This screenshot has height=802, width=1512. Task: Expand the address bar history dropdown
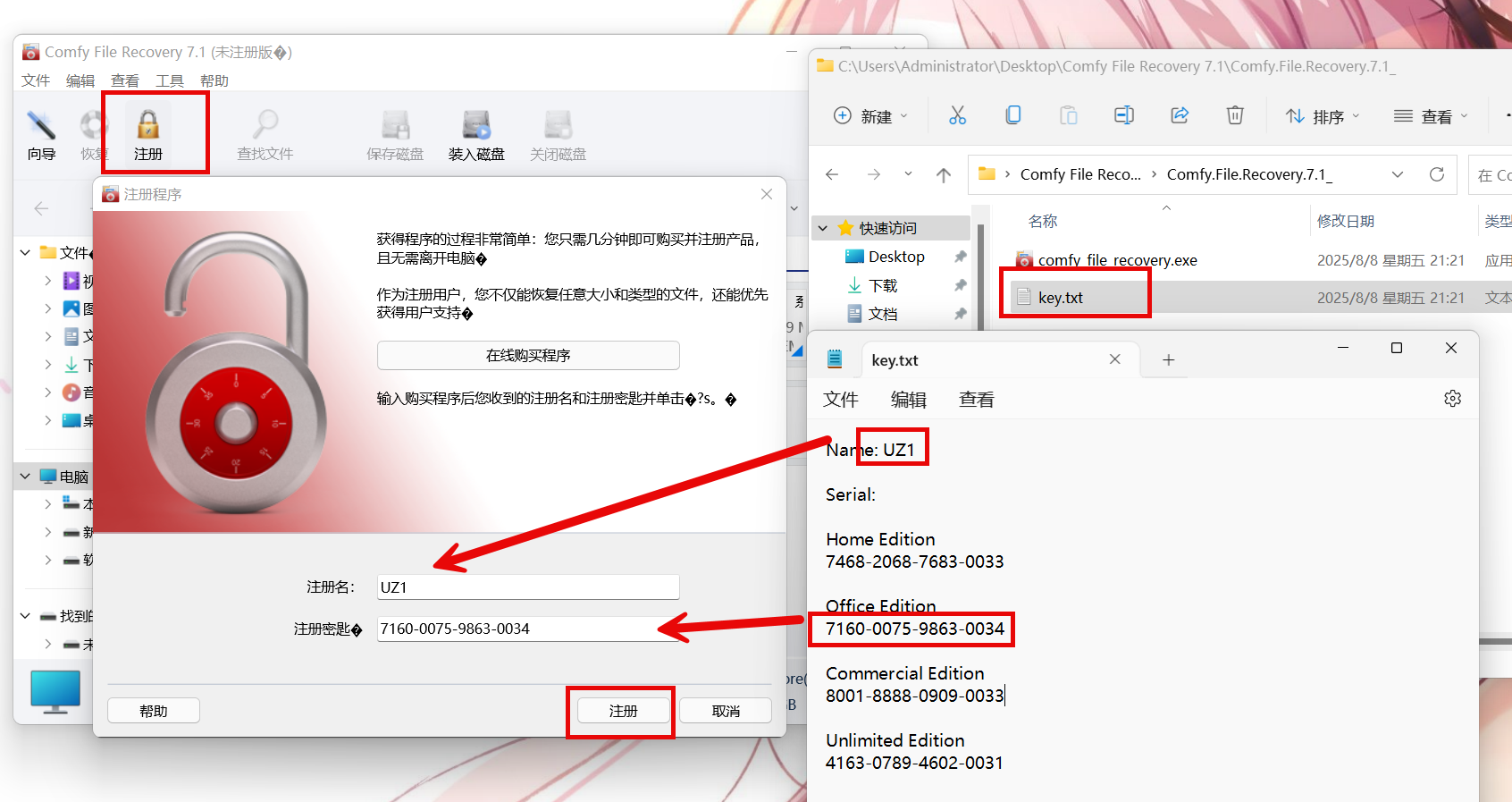coord(1398,174)
